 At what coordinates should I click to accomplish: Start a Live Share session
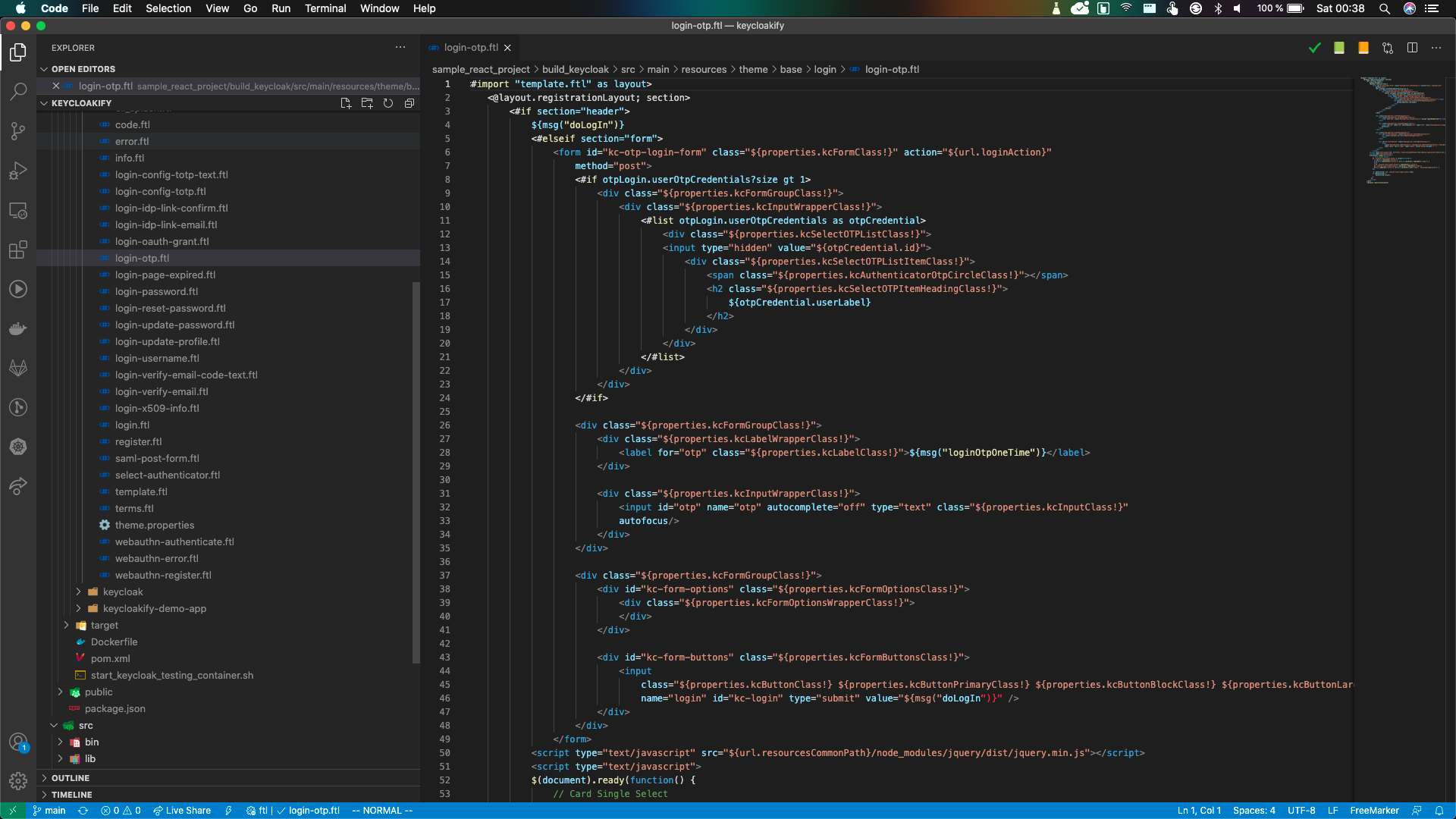click(x=181, y=810)
